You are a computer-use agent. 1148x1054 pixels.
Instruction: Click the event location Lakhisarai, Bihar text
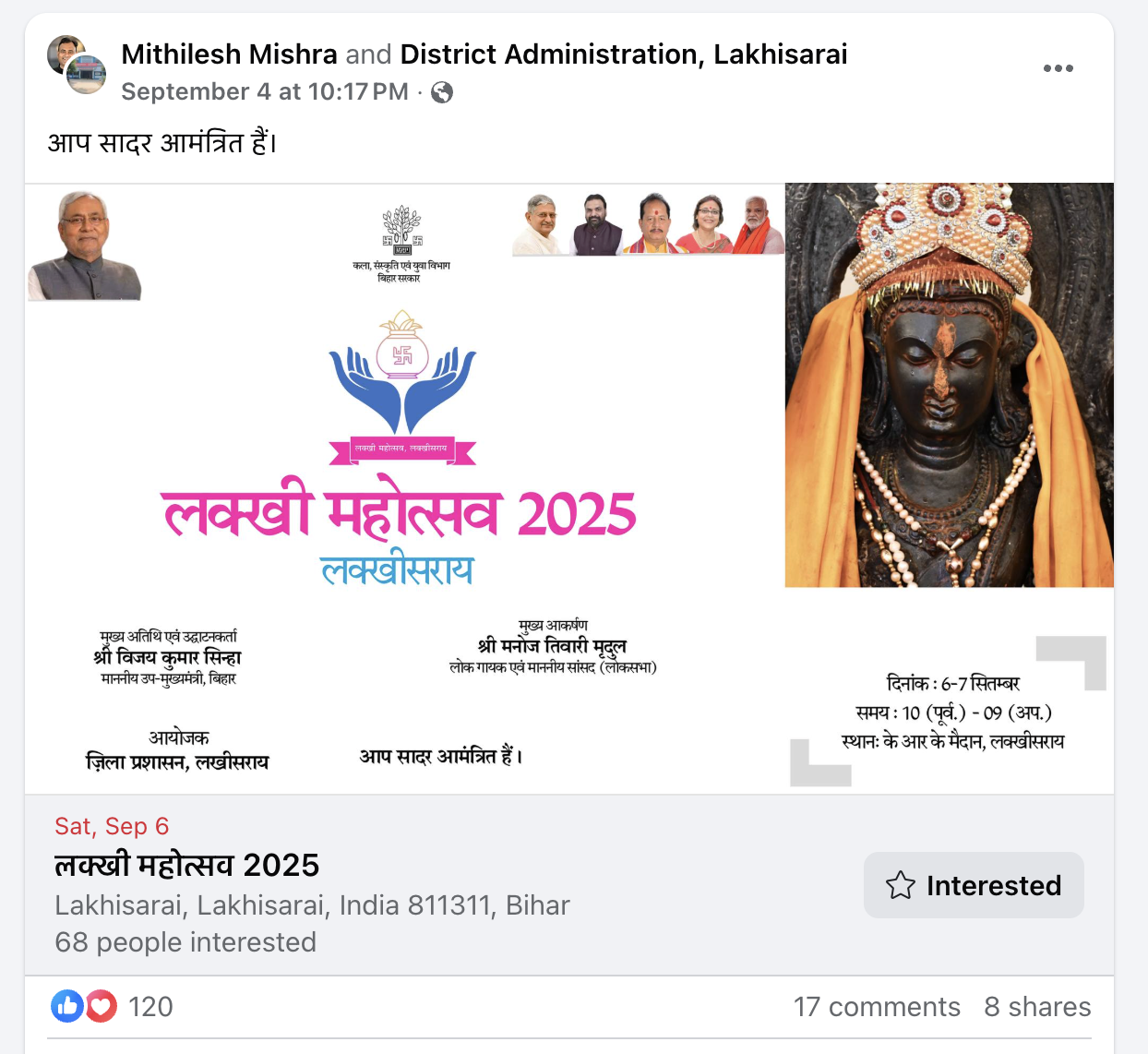pos(312,905)
